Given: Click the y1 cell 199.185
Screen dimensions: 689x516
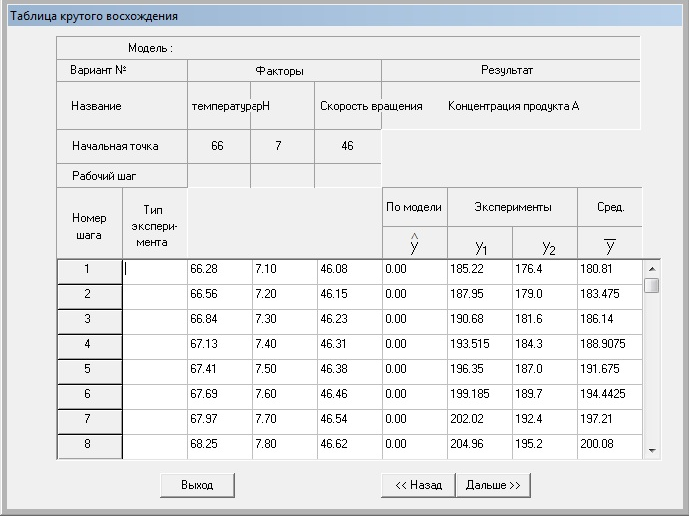Looking at the screenshot, I should (x=480, y=397).
